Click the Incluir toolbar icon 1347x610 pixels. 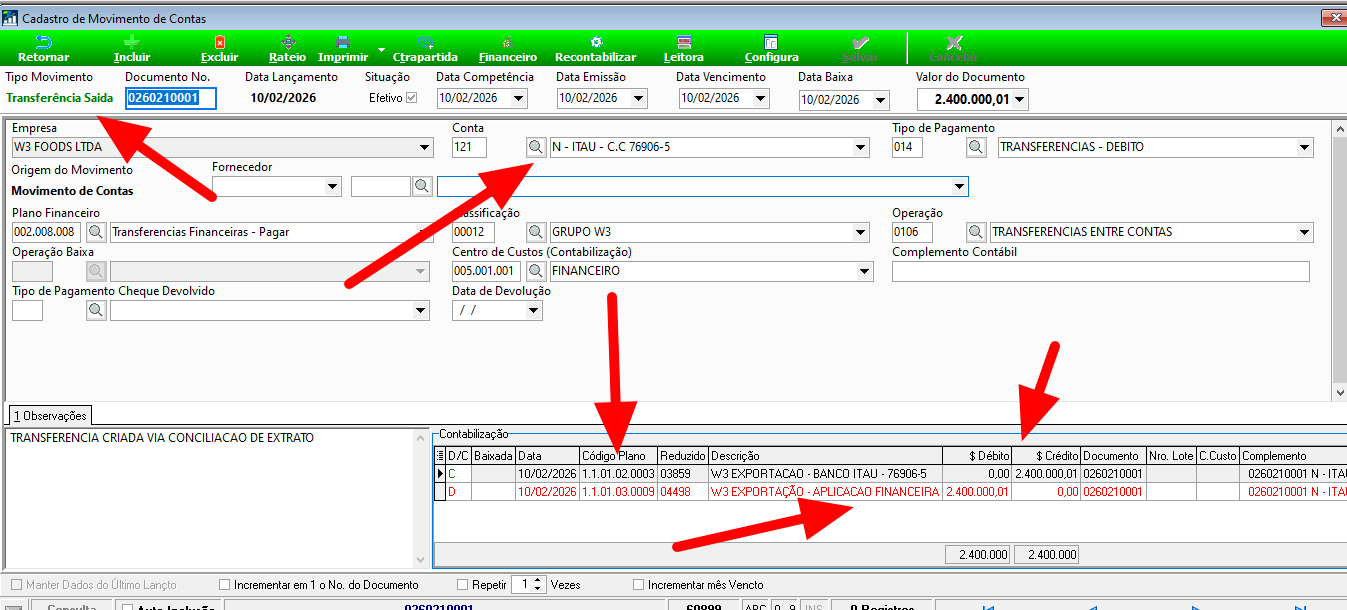(132, 42)
